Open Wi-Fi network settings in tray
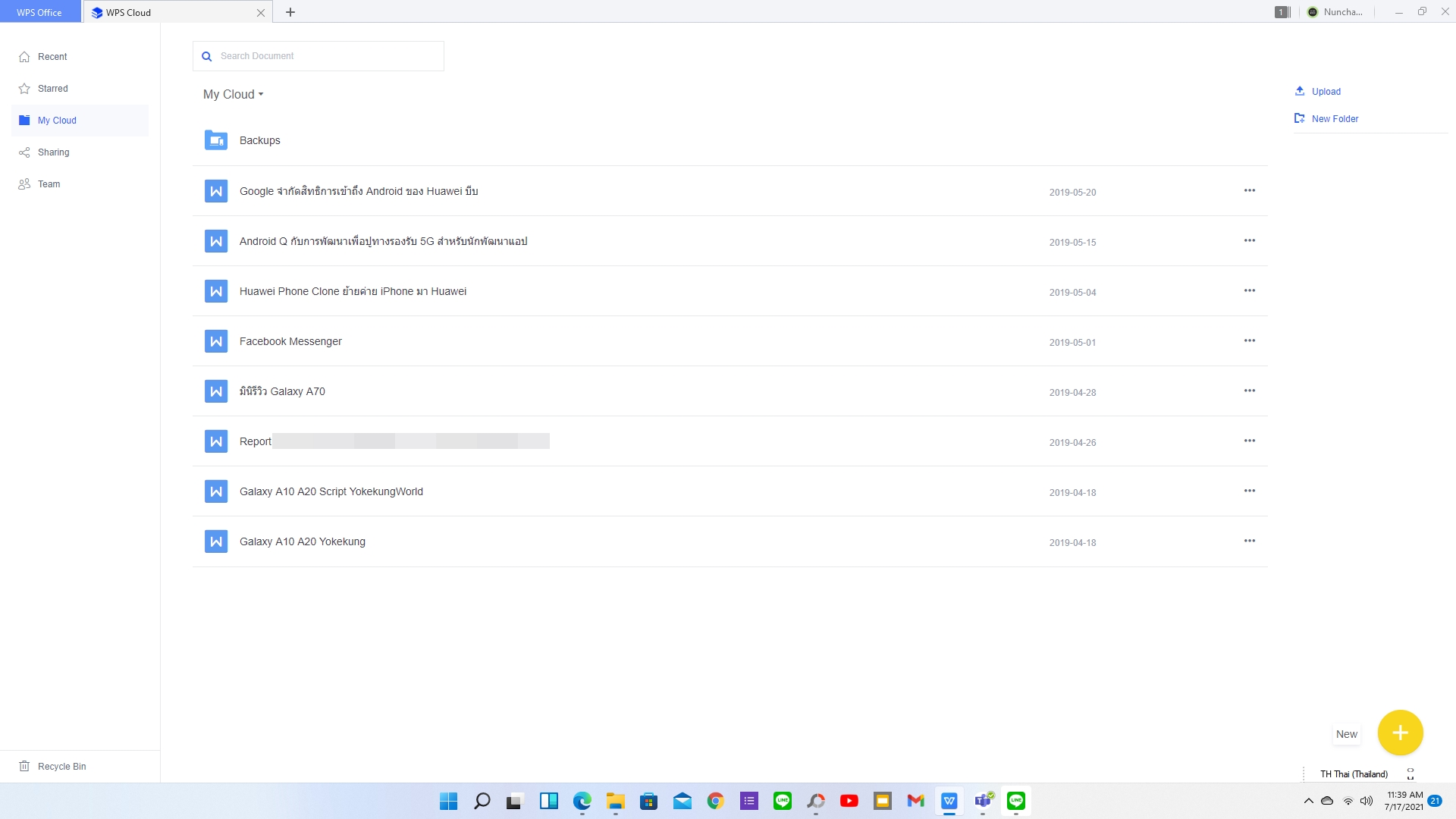The width and height of the screenshot is (1456, 819). pyautogui.click(x=1348, y=801)
